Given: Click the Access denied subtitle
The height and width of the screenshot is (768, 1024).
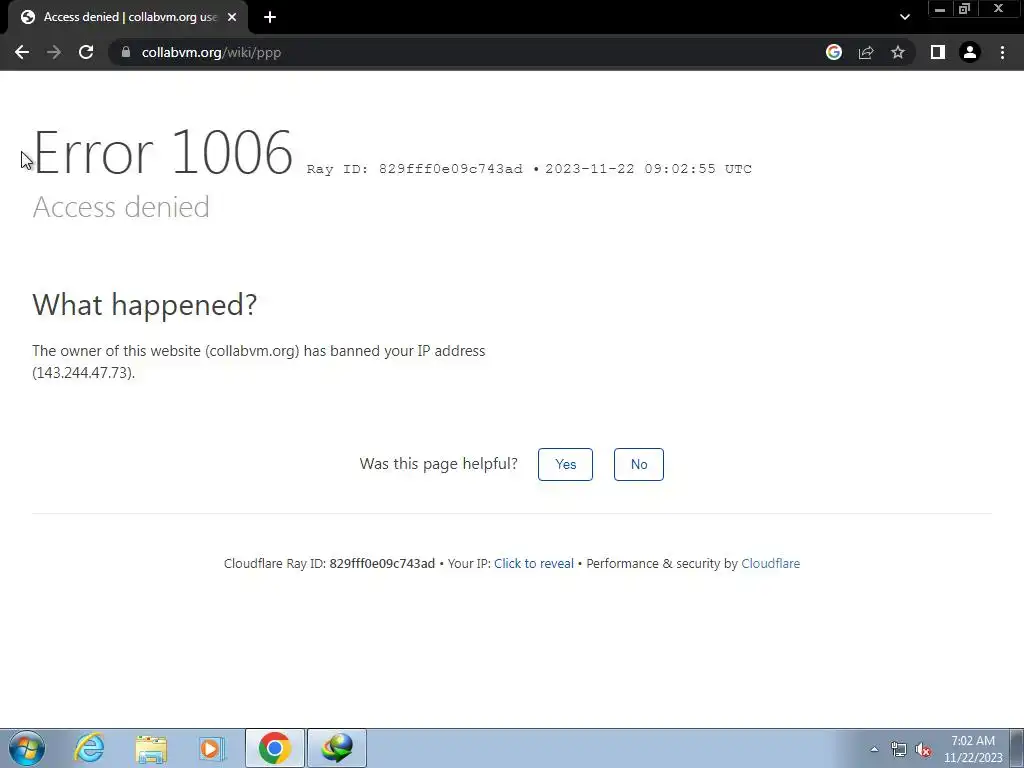Looking at the screenshot, I should coord(121,207).
